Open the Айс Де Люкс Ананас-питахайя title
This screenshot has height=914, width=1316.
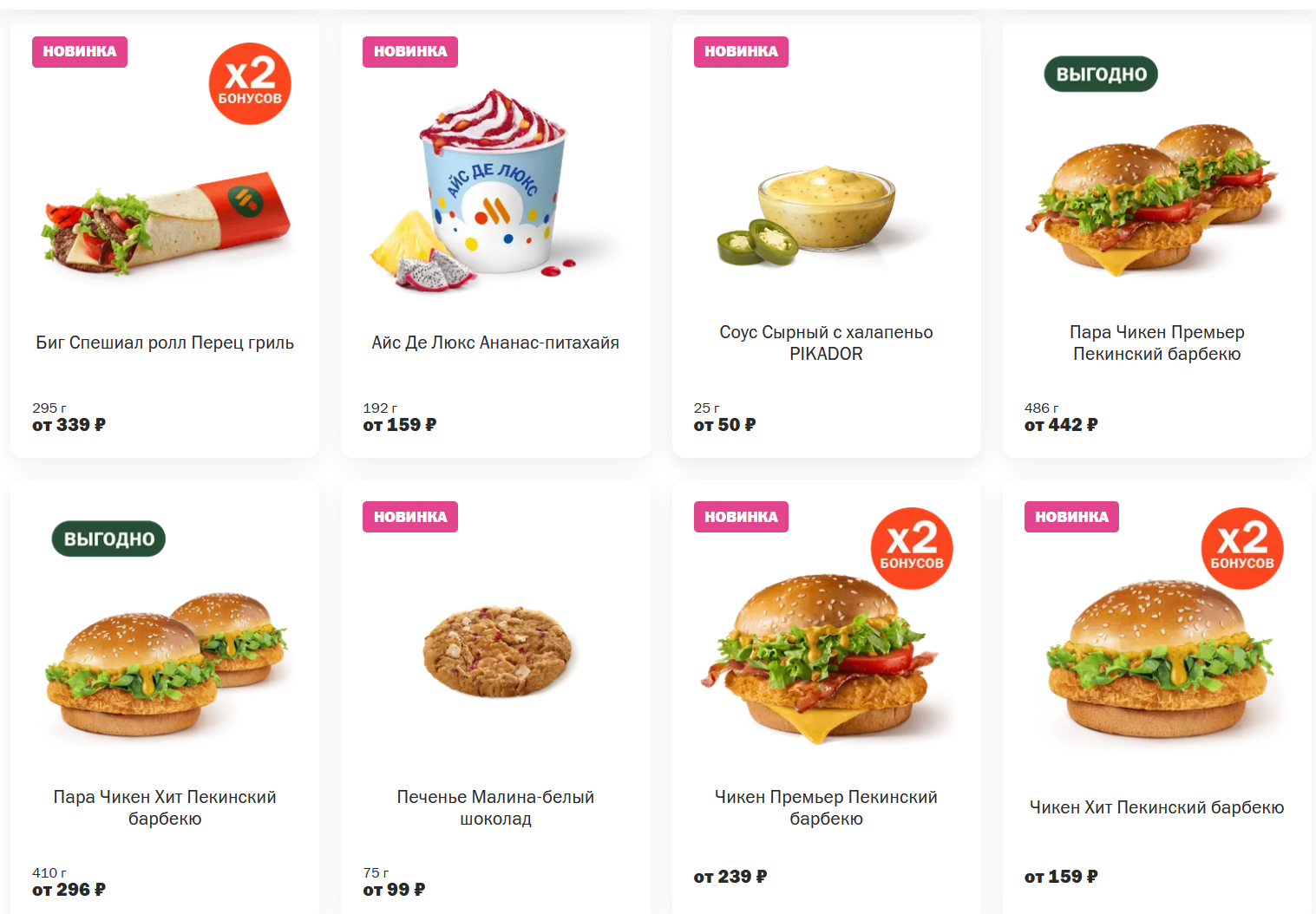point(495,343)
